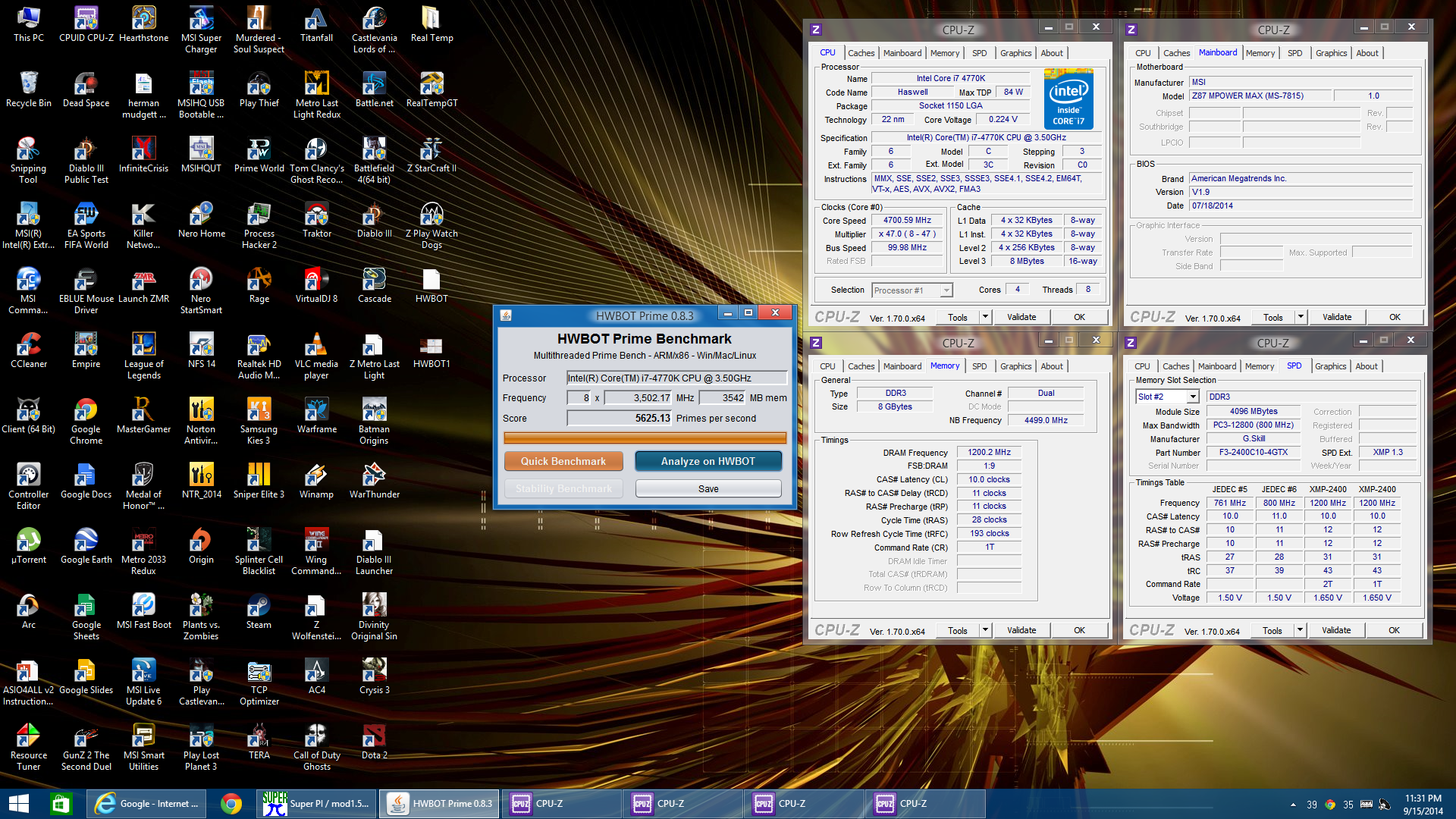Open Graphics tab in CPU window
1456x819 pixels.
pos(1015,53)
